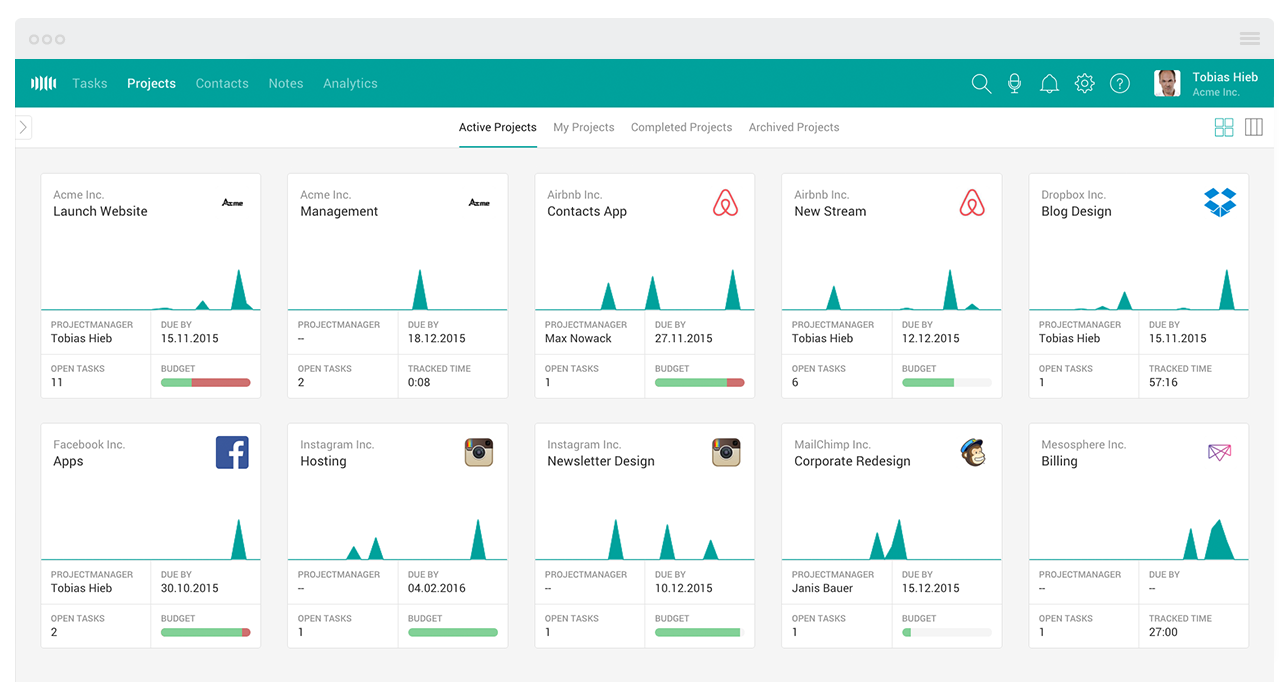This screenshot has width=1286, height=682.
Task: Open the hamburger menu in window title bar
Action: point(1249,39)
